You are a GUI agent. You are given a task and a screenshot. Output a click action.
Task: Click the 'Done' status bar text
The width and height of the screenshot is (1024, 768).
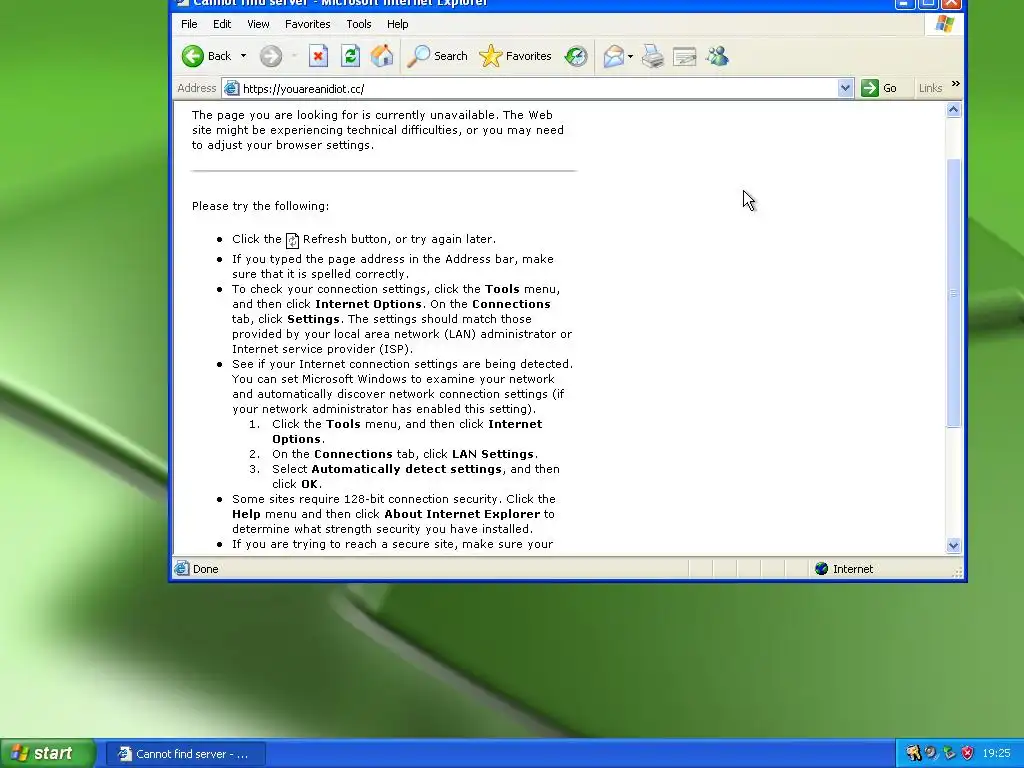pos(206,569)
